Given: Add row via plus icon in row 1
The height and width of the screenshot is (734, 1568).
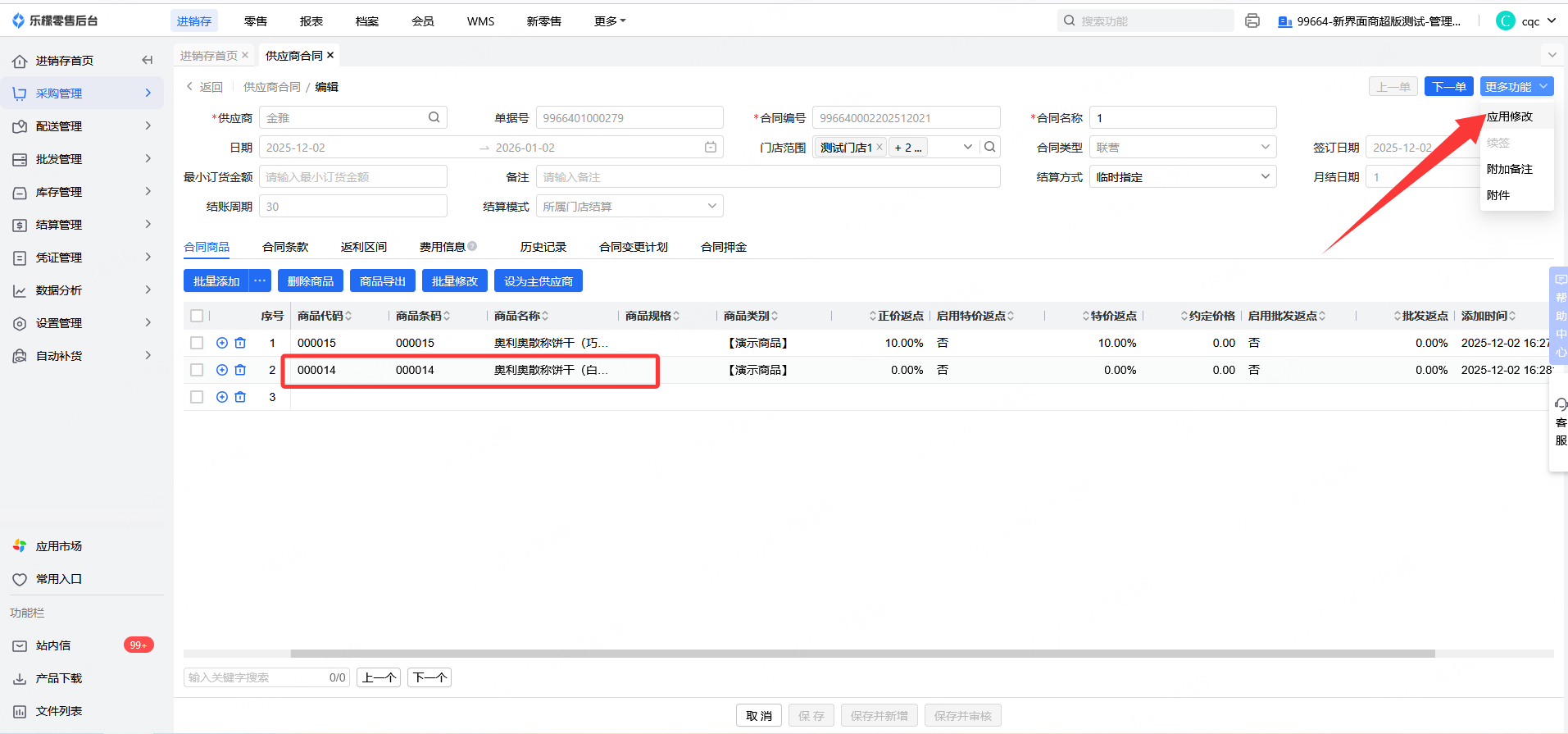Looking at the screenshot, I should (222, 343).
